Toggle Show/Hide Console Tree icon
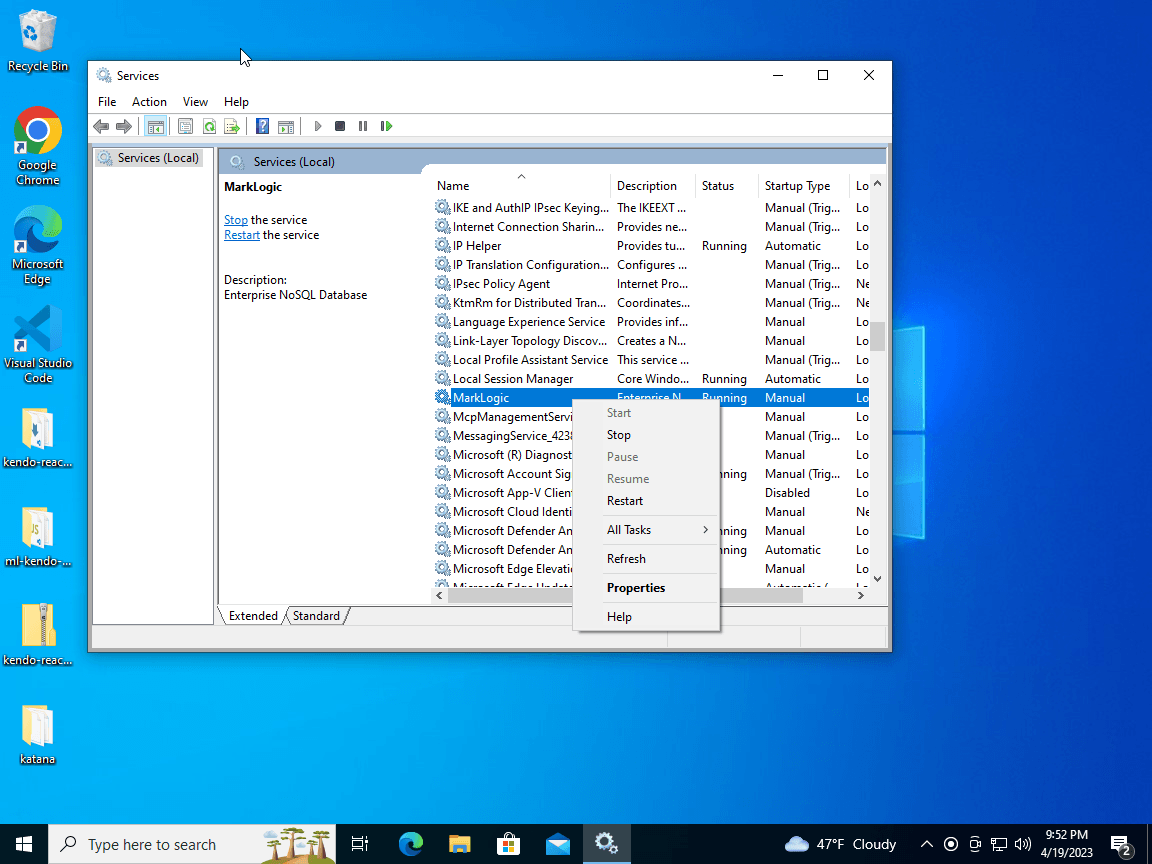1152x864 pixels. [x=155, y=126]
